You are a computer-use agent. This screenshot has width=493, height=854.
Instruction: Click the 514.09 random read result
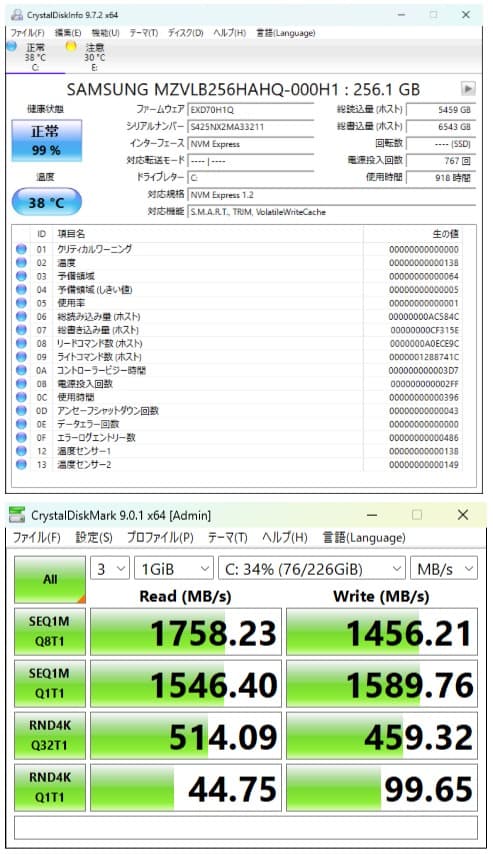click(186, 735)
